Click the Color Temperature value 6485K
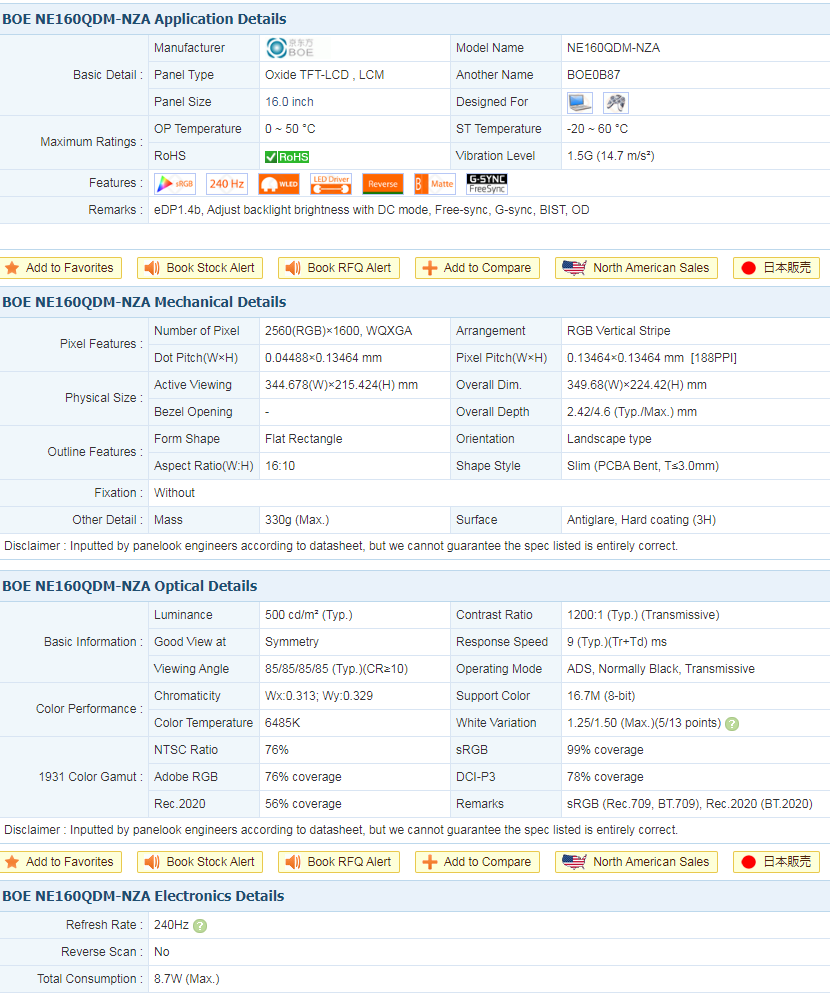 (282, 723)
